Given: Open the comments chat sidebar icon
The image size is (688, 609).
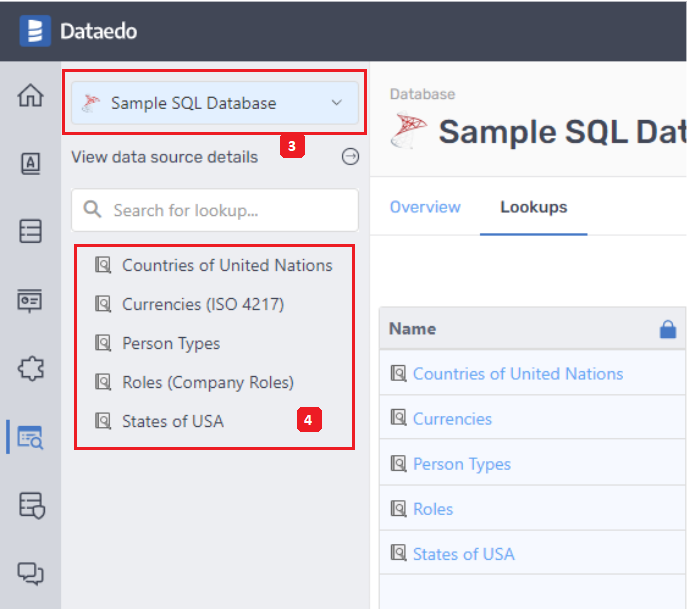Looking at the screenshot, I should [x=31, y=573].
